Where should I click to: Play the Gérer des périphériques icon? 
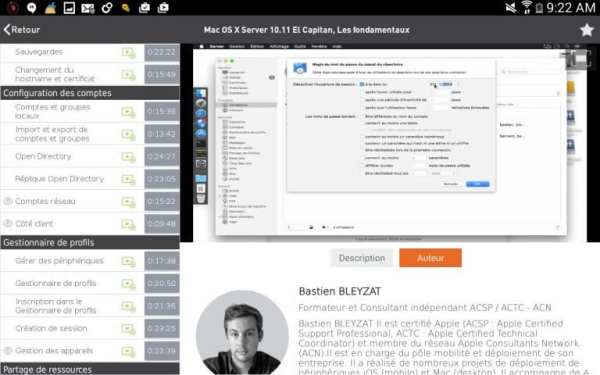(129, 261)
